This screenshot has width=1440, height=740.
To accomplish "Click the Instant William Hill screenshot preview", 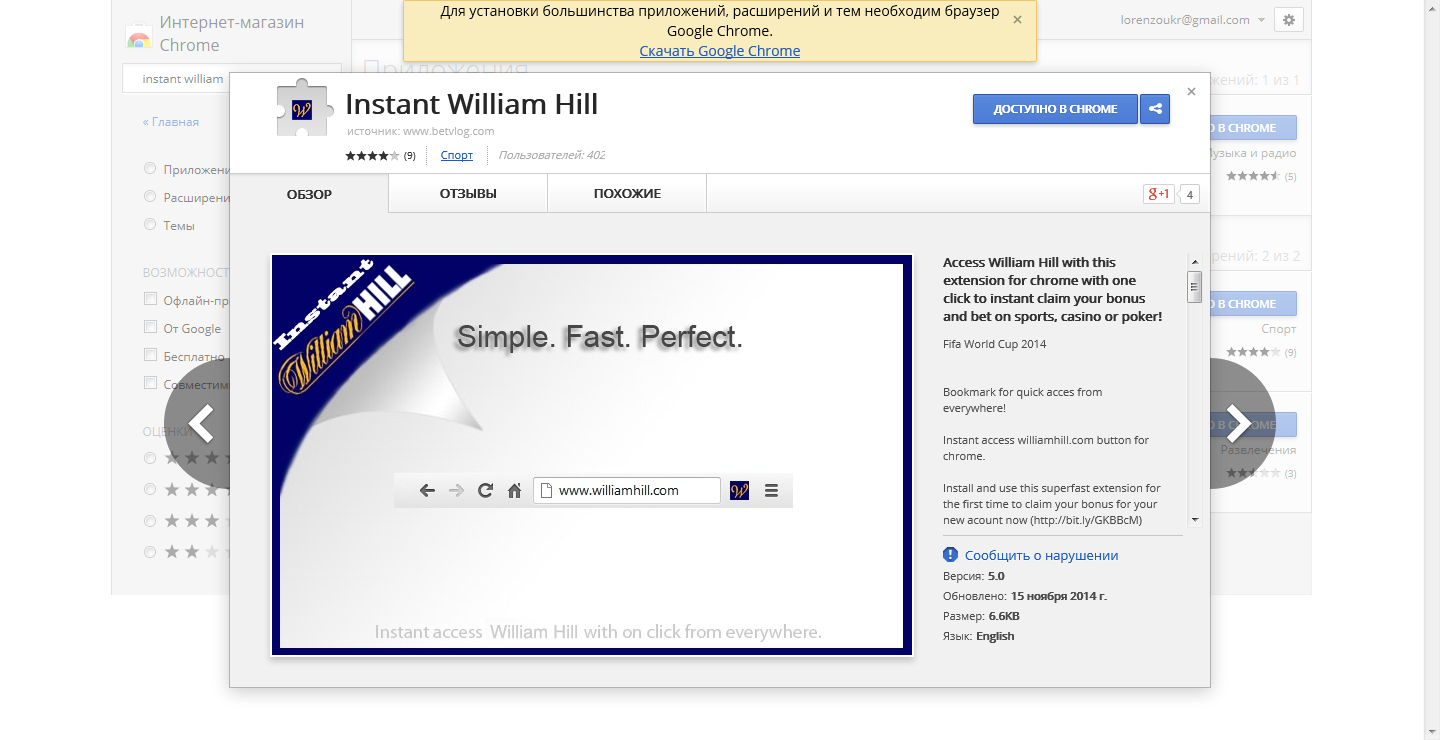I will point(592,455).
